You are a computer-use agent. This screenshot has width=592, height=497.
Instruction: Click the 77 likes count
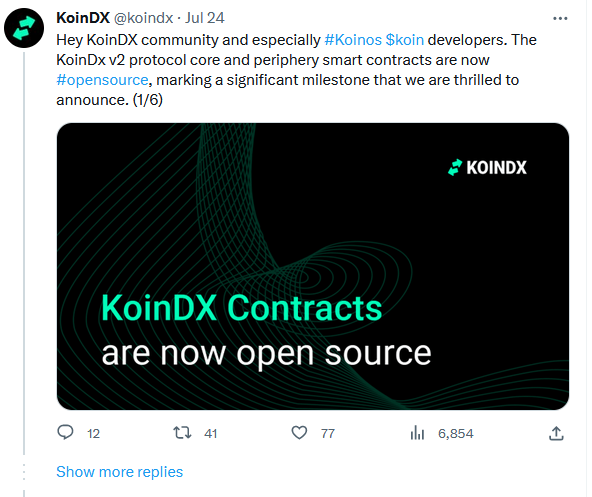click(328, 434)
